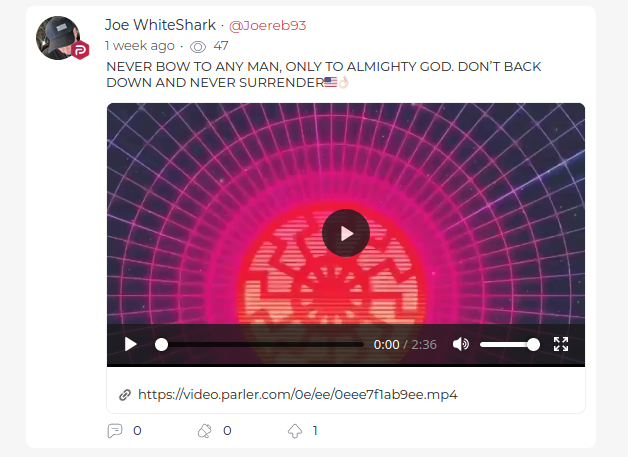This screenshot has width=628, height=457.
Task: Open Joe WhiteShark's profile picture
Action: click(58, 38)
